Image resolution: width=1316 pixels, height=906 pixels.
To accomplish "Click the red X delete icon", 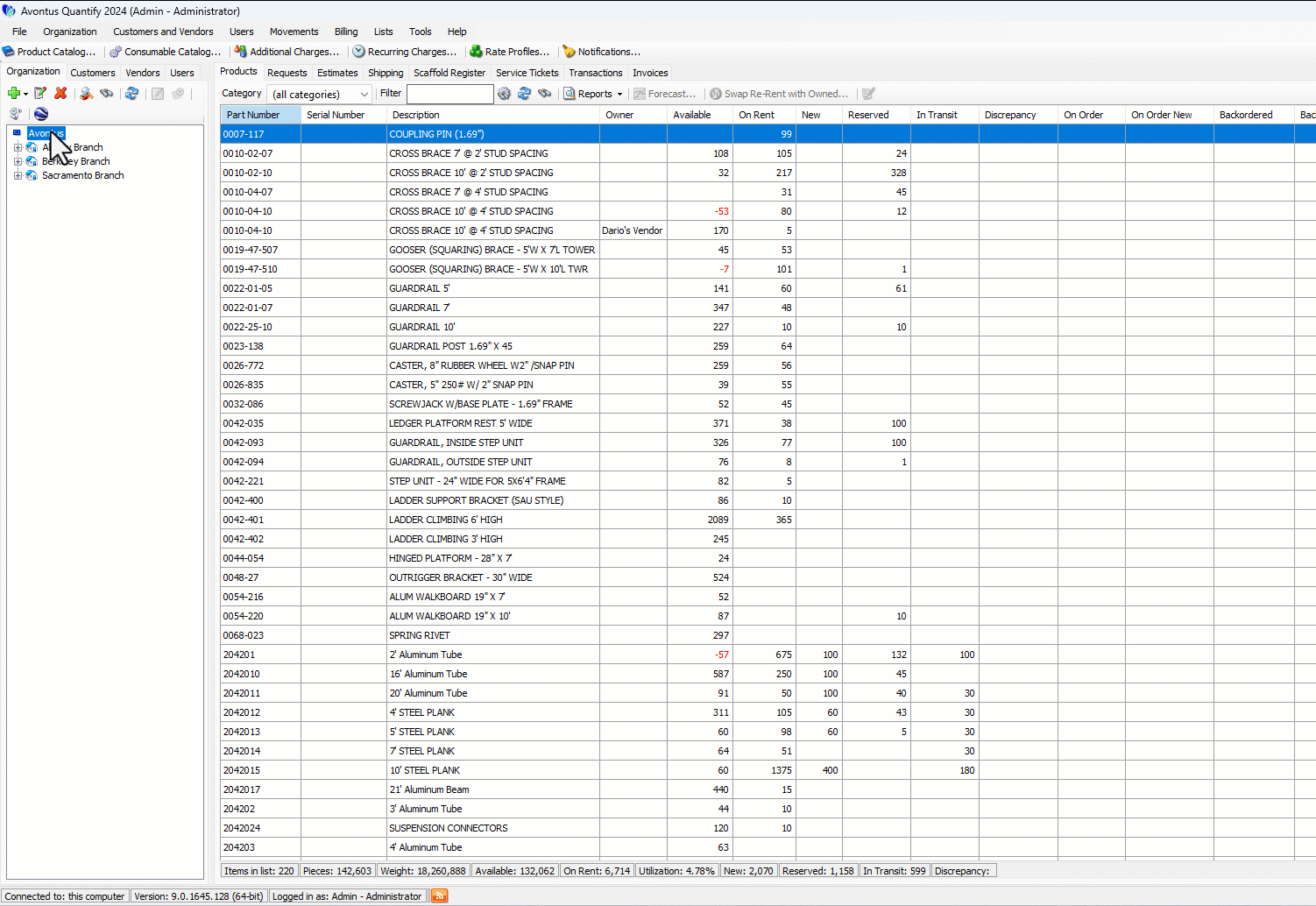I will [60, 94].
